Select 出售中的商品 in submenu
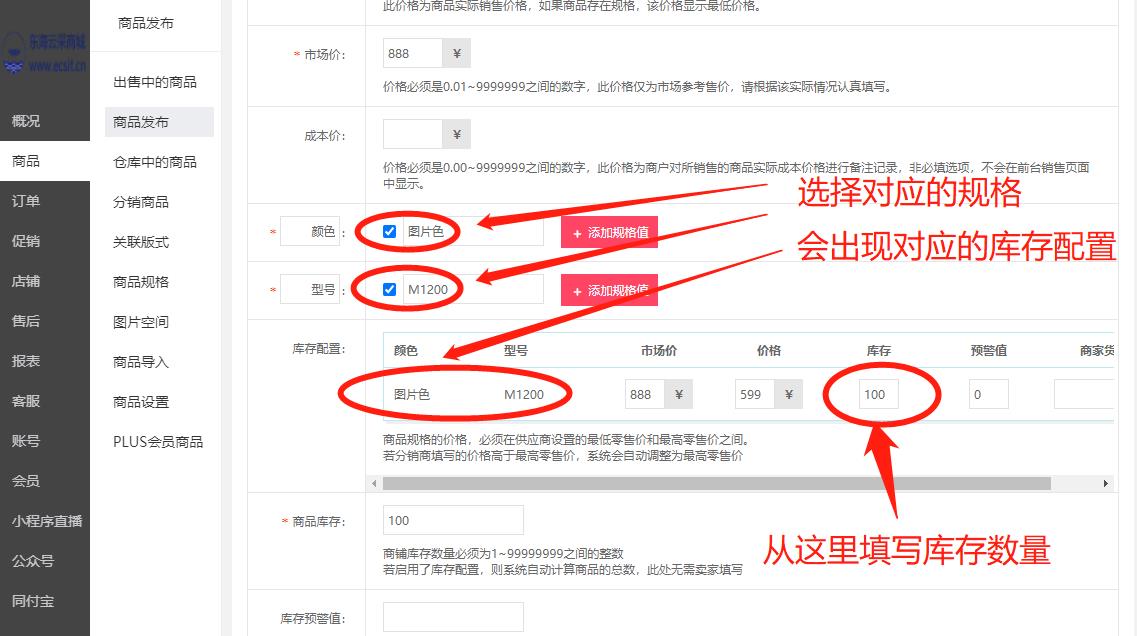1137x636 pixels. [x=155, y=82]
